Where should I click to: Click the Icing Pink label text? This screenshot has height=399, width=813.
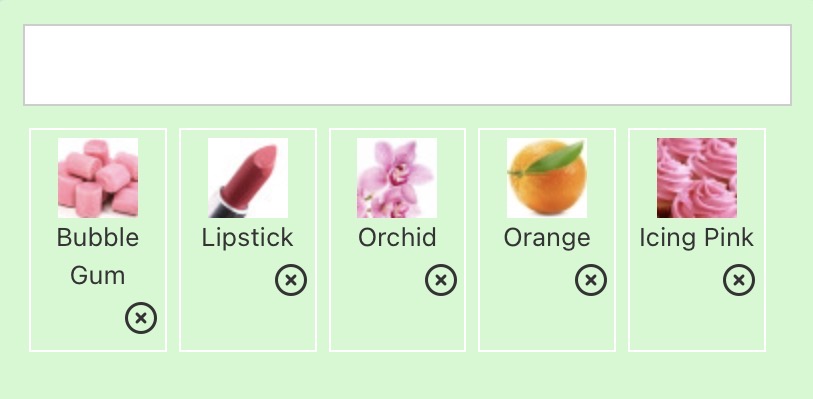pos(697,239)
